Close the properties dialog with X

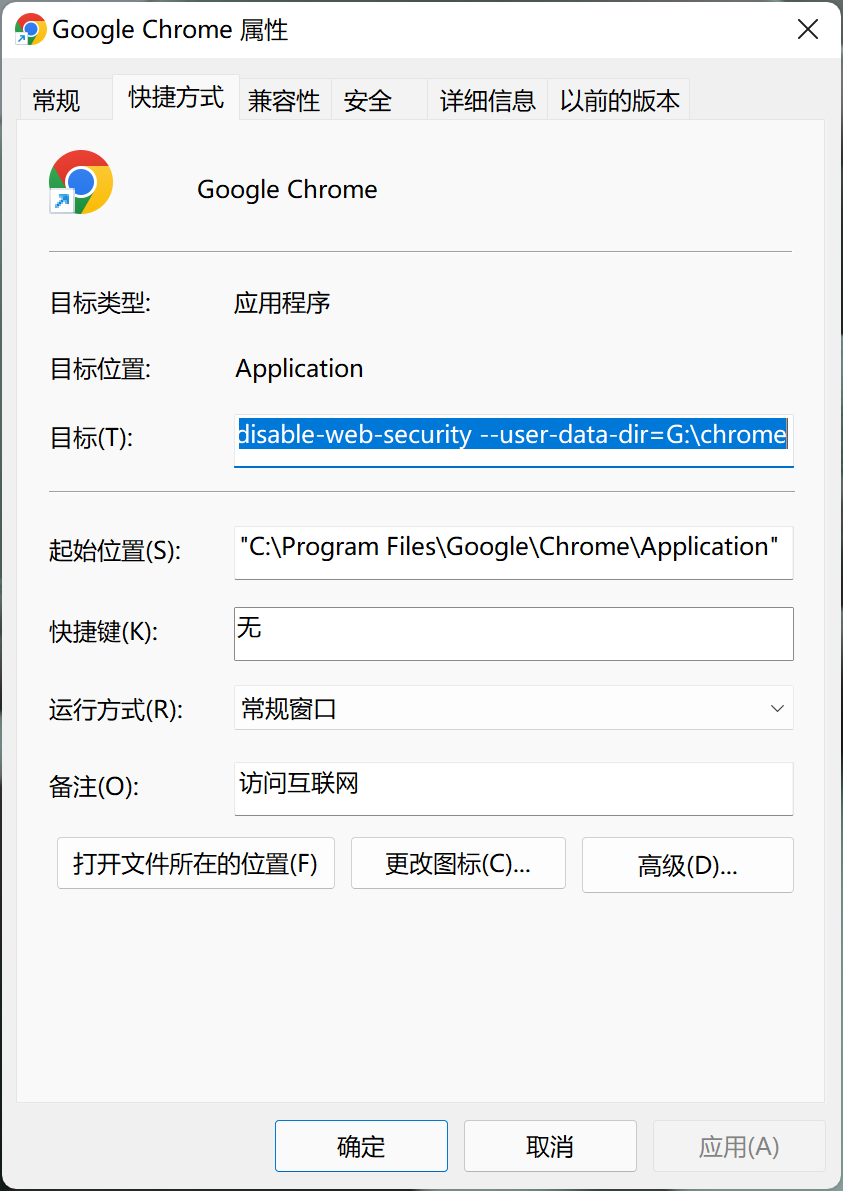[x=807, y=29]
